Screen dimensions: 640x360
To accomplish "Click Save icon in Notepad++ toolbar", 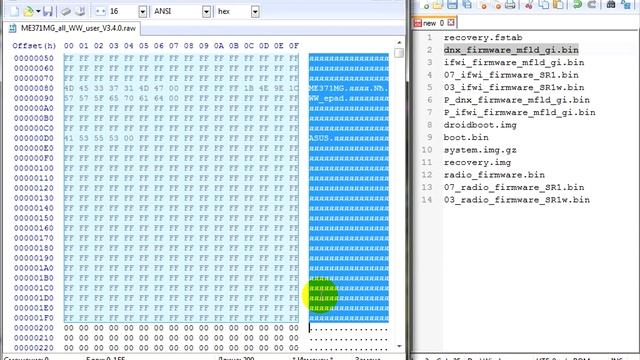I will [x=452, y=4].
